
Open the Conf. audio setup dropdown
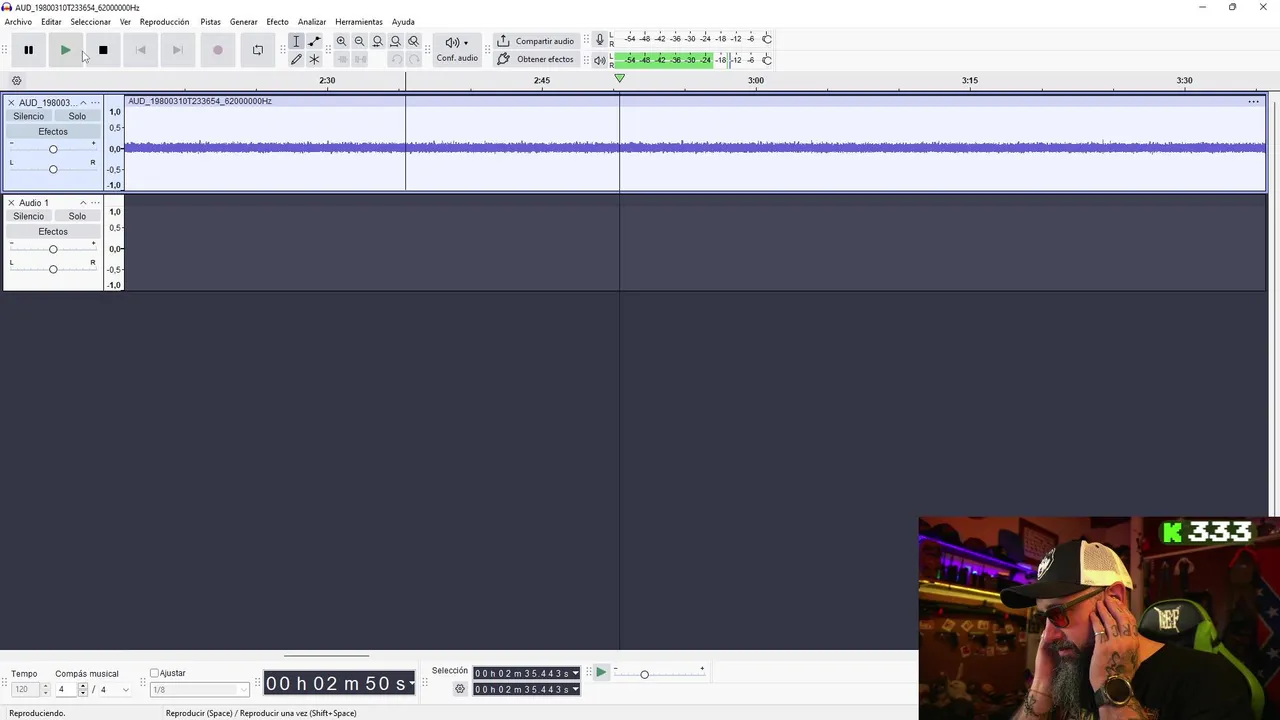(x=457, y=49)
